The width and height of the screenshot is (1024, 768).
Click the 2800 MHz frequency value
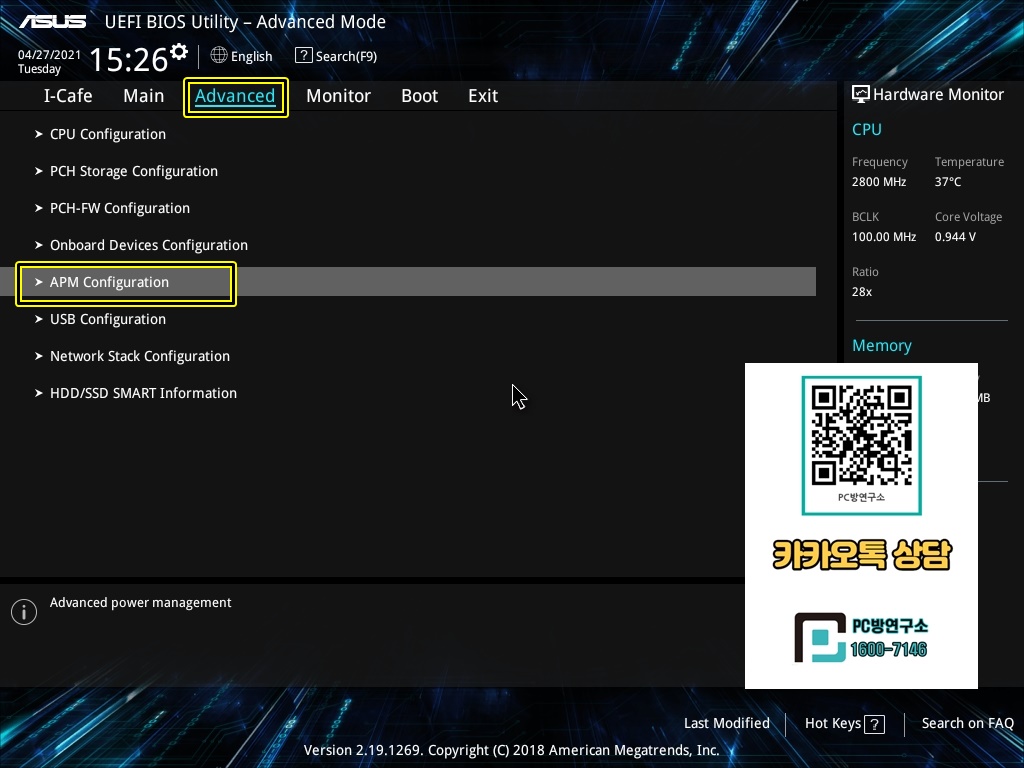coord(878,182)
